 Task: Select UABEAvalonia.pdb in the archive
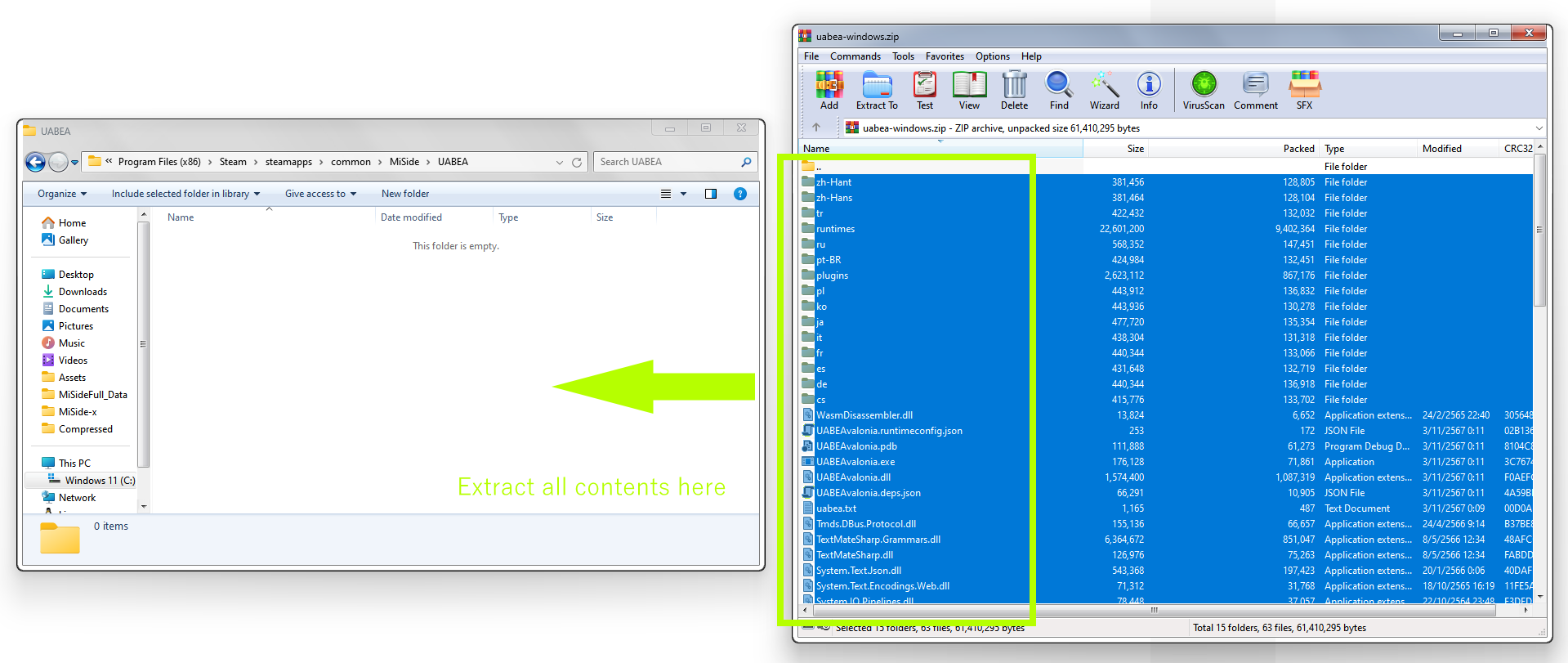(1167, 446)
